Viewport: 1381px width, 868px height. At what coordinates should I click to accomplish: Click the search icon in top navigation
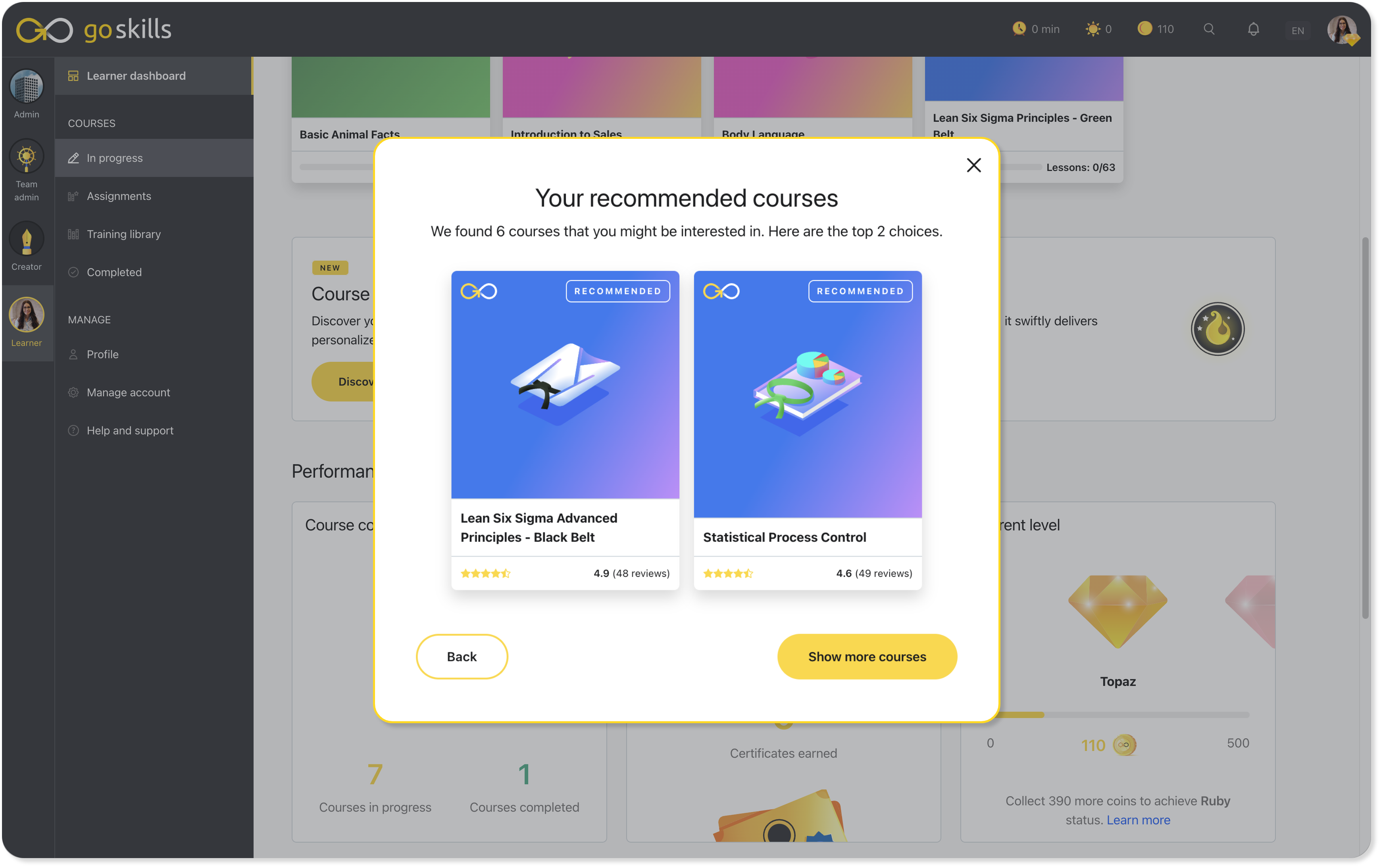pos(1209,29)
